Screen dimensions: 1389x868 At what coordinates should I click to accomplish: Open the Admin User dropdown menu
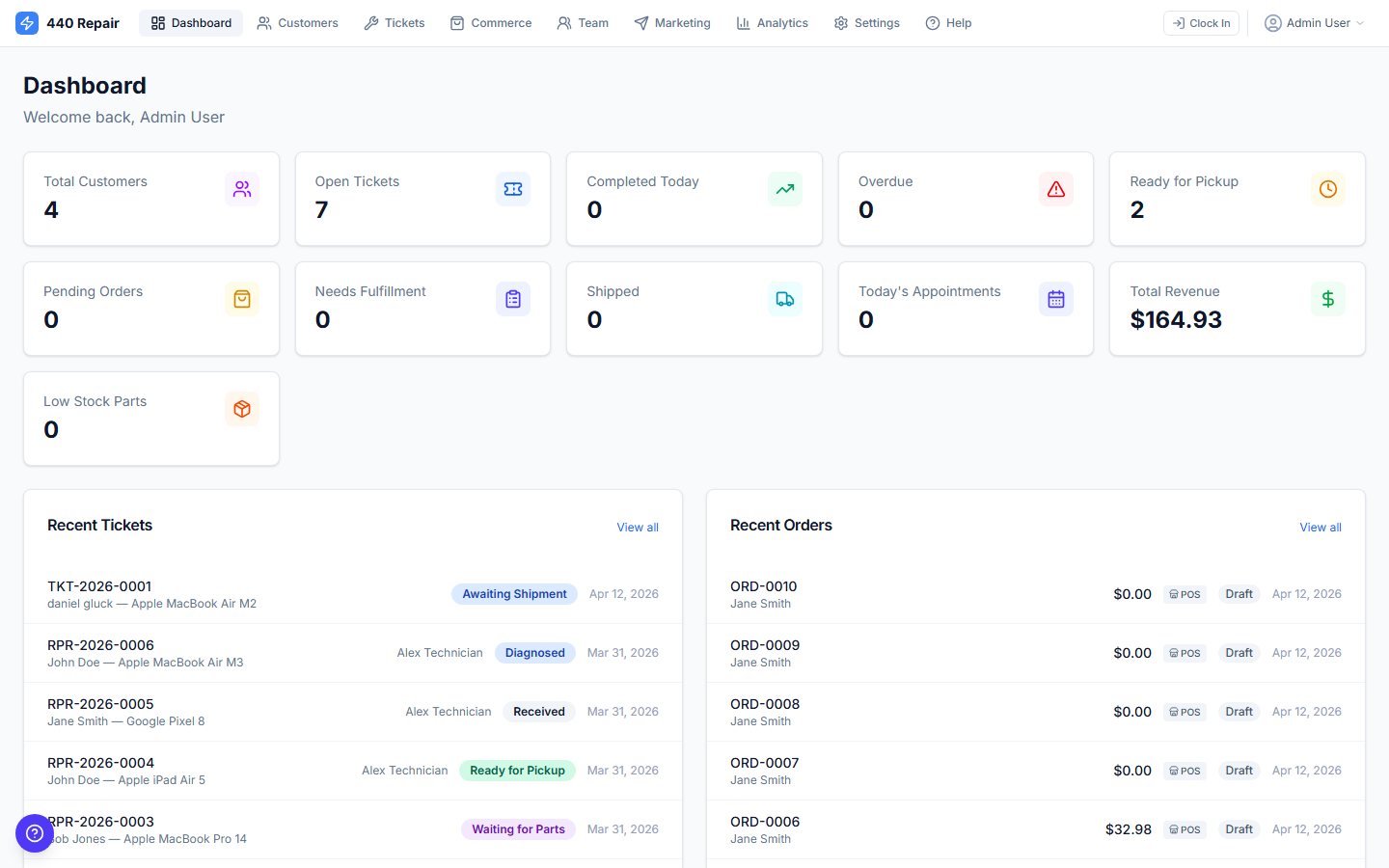tap(1314, 22)
